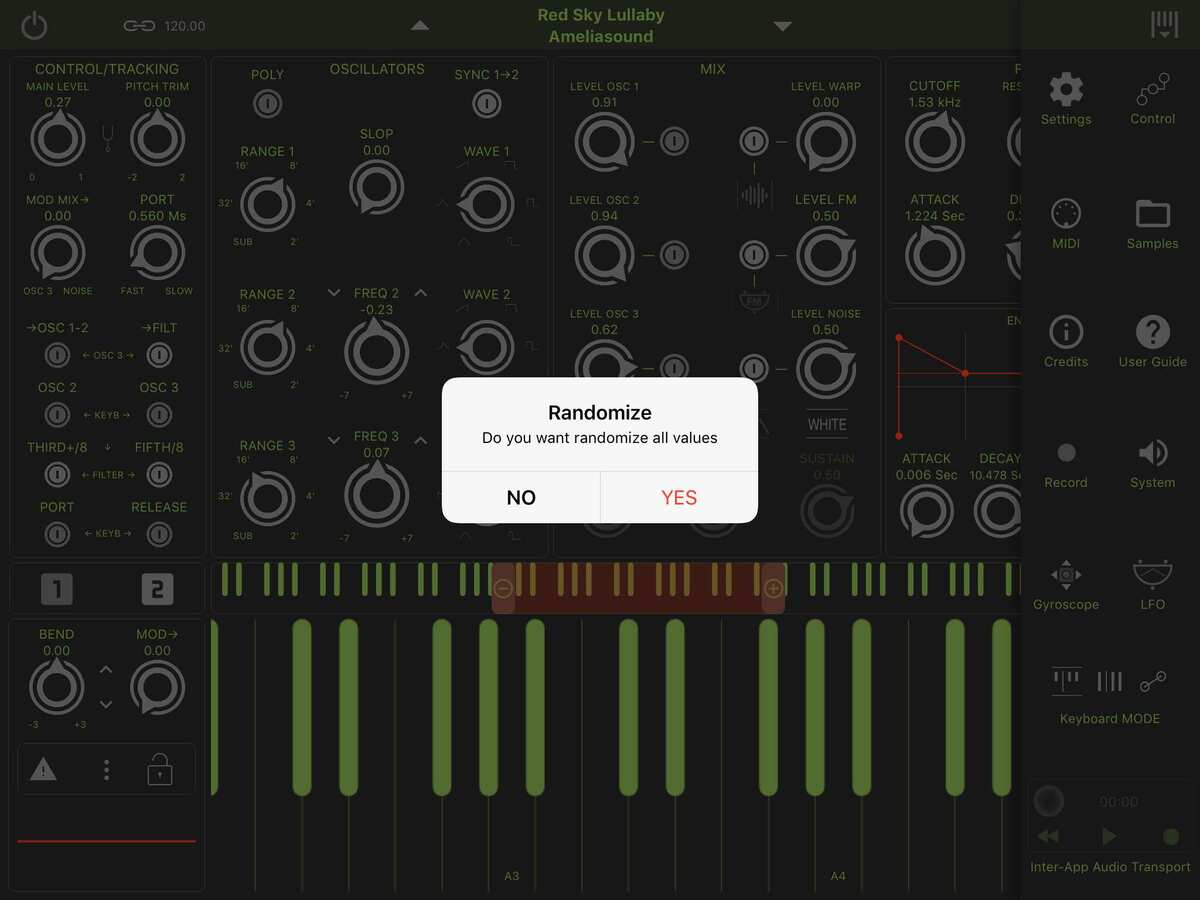
Task: Open Gyroscope settings icon
Action: click(x=1066, y=575)
